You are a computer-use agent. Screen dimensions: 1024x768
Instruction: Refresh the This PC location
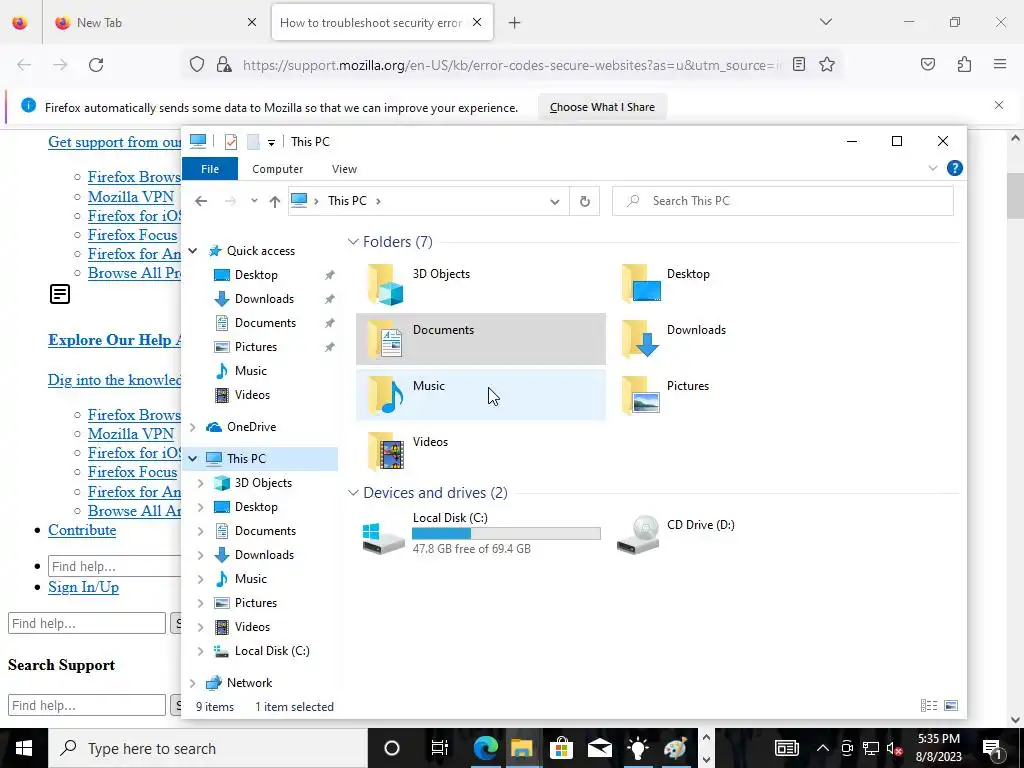584,201
